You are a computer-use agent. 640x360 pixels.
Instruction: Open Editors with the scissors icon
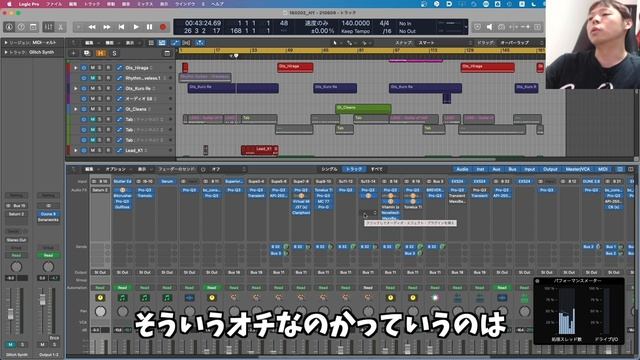click(60, 27)
